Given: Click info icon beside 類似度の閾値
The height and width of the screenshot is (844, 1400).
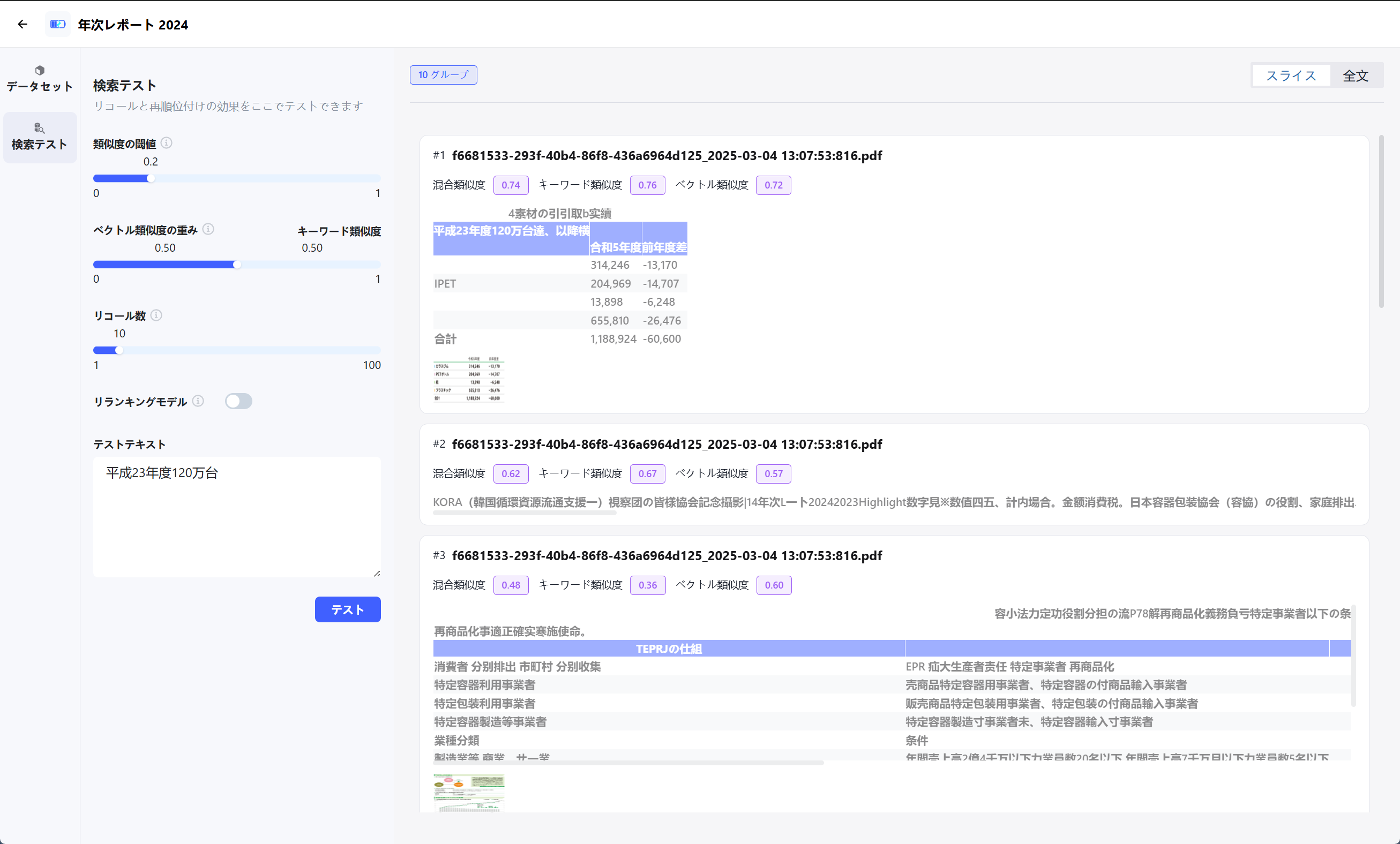Looking at the screenshot, I should click(167, 143).
